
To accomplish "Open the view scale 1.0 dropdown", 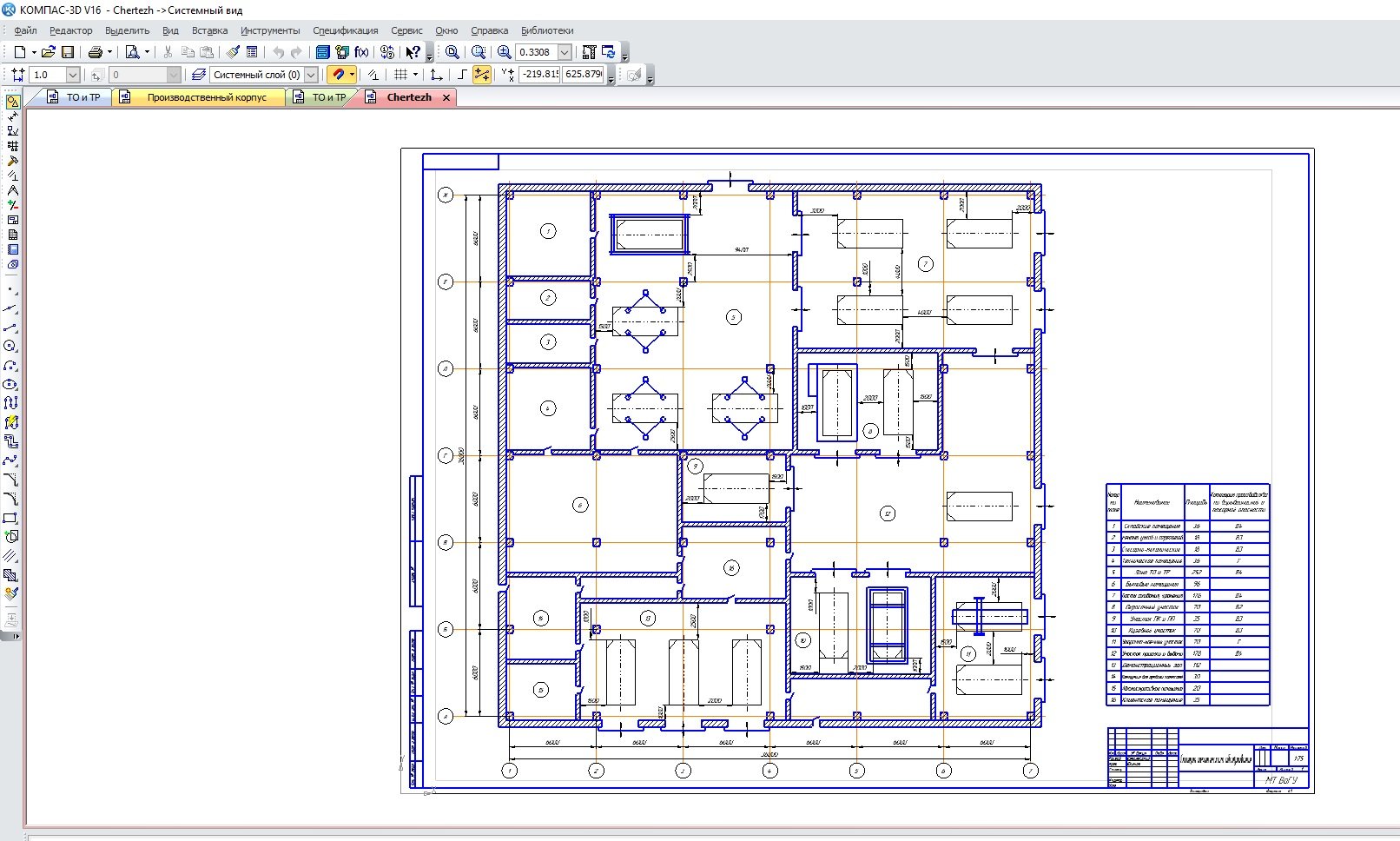I will [73, 75].
